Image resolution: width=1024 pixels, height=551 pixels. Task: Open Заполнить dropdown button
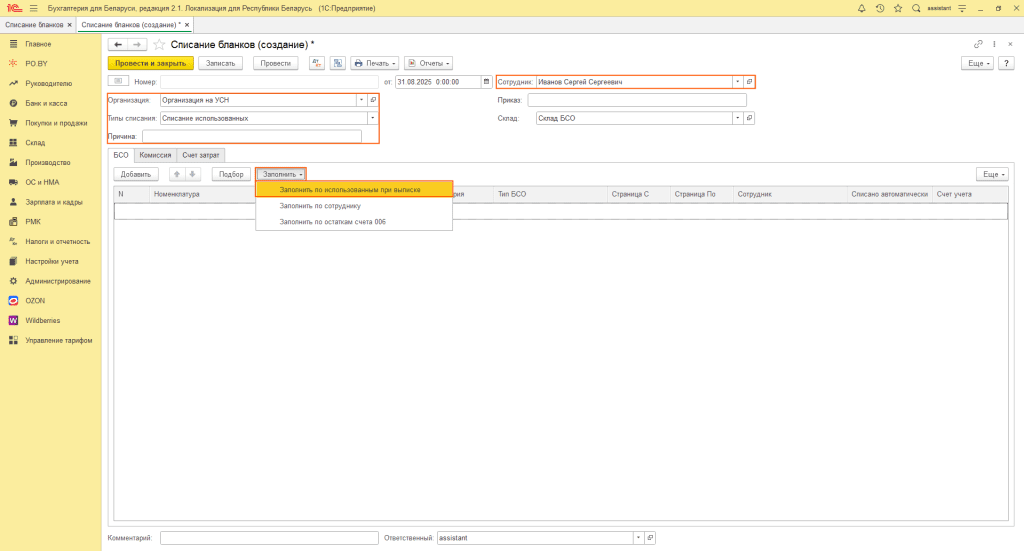[281, 174]
